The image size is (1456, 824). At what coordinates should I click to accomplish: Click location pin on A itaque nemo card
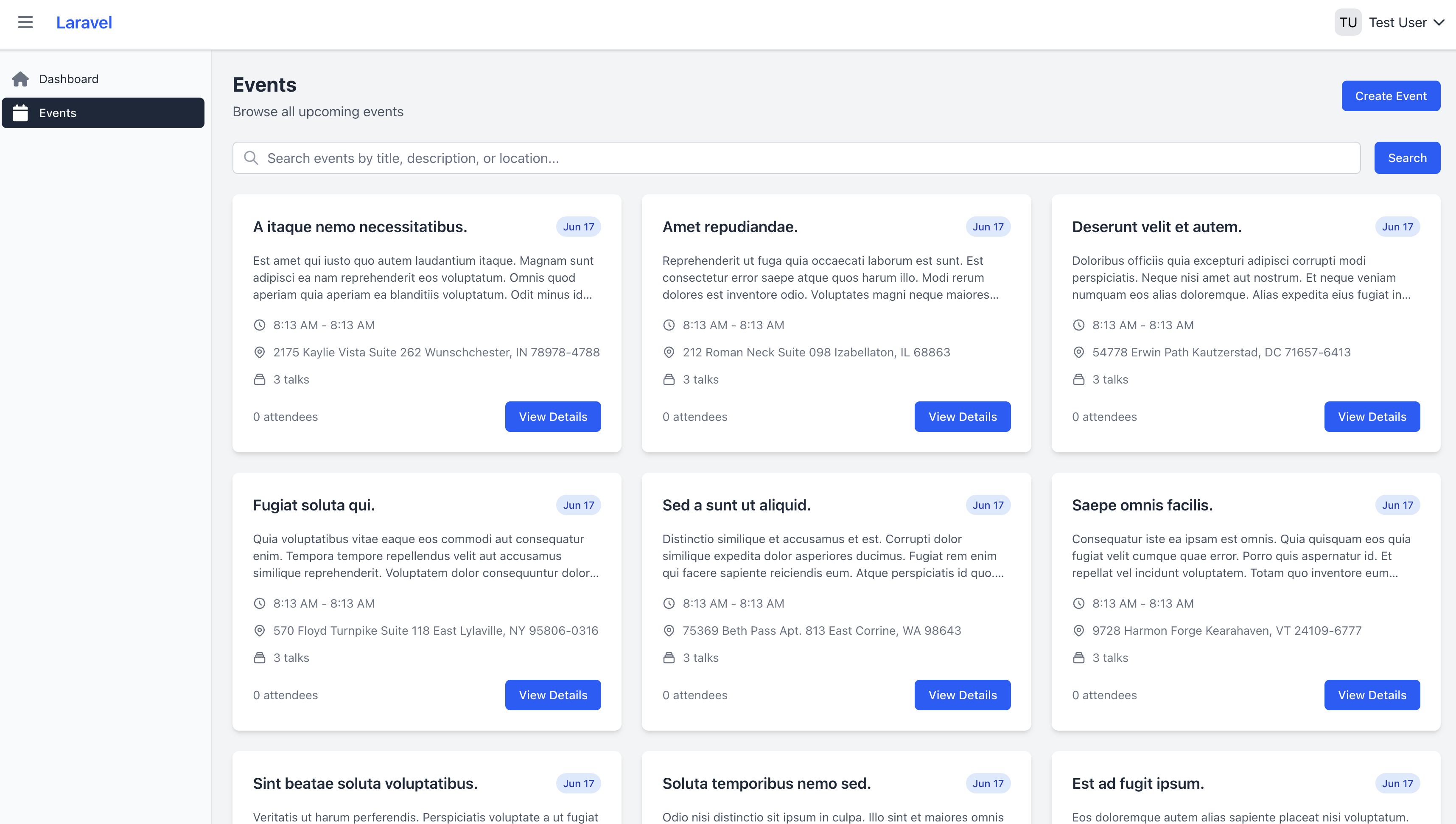tap(260, 352)
